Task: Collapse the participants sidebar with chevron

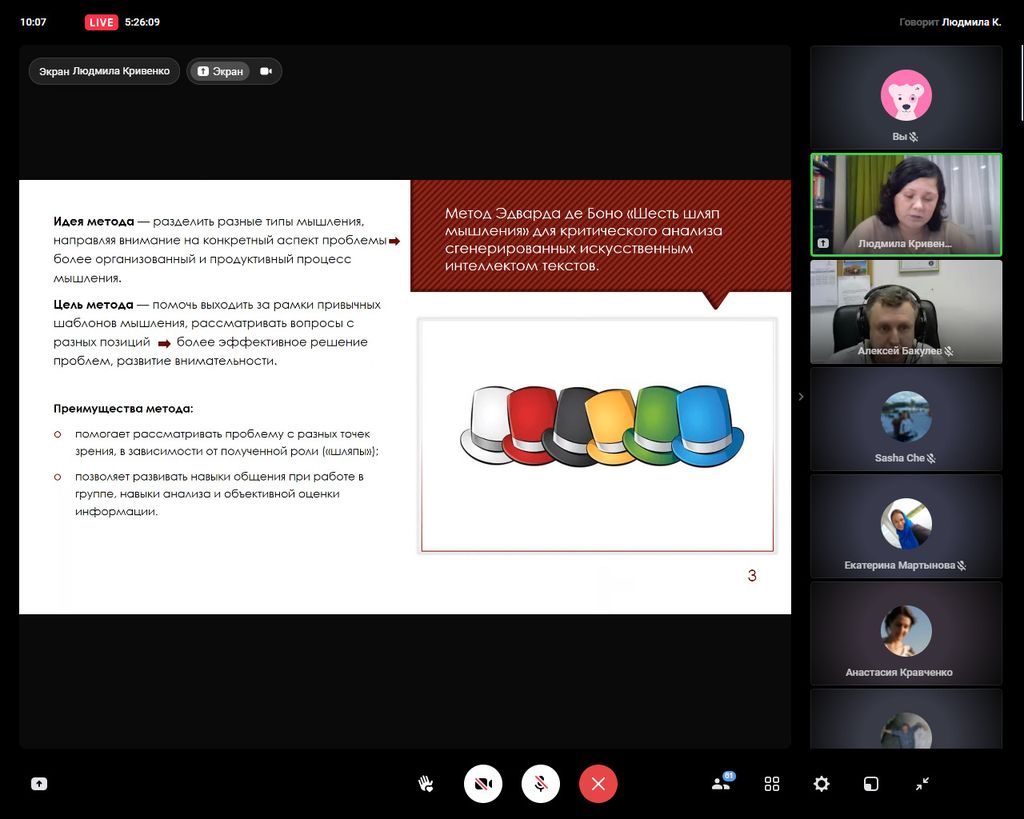Action: click(x=800, y=397)
